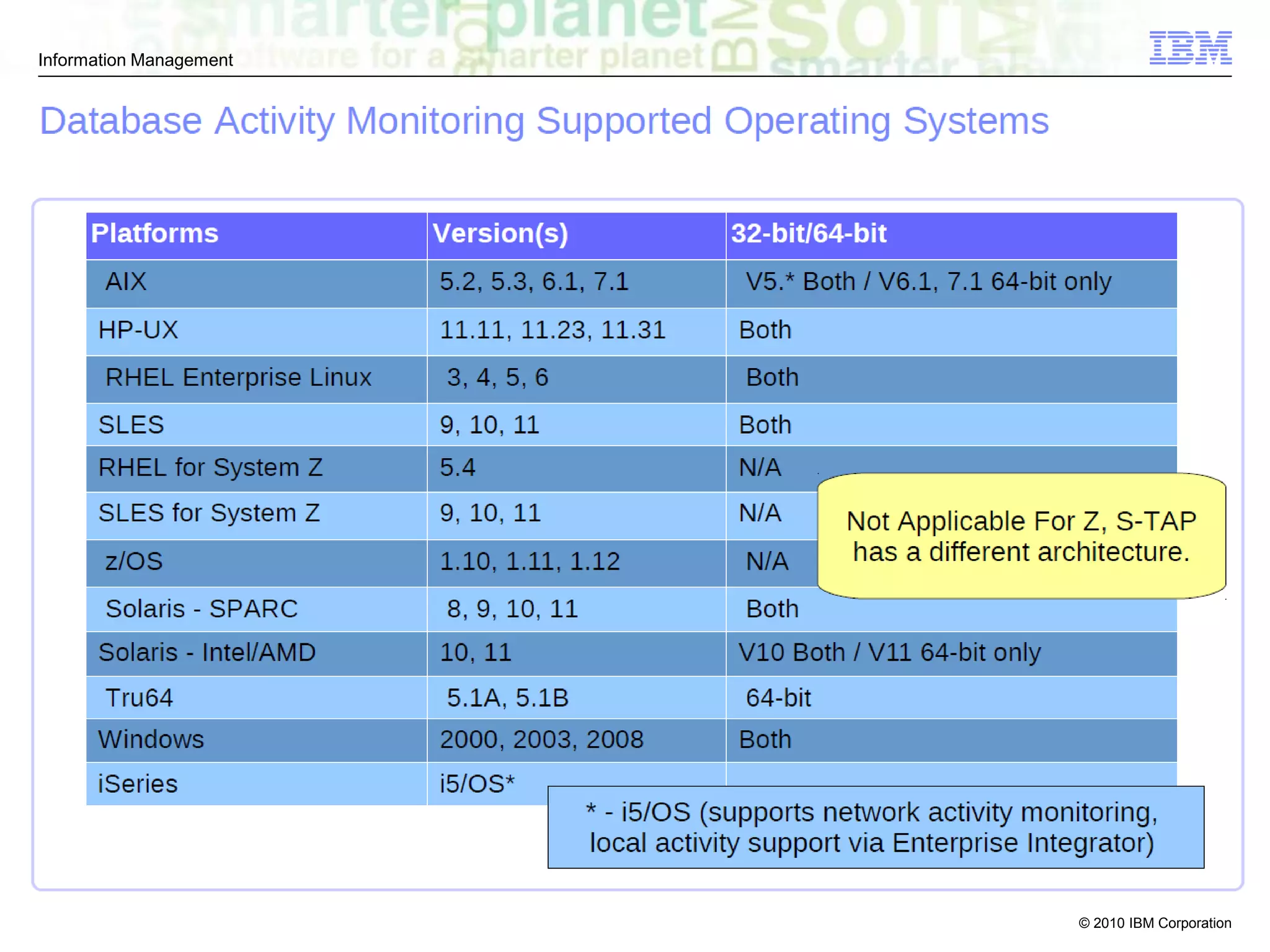The width and height of the screenshot is (1270, 952).
Task: Click 'Both' in the Solaris - SPARC row
Action: tap(772, 609)
